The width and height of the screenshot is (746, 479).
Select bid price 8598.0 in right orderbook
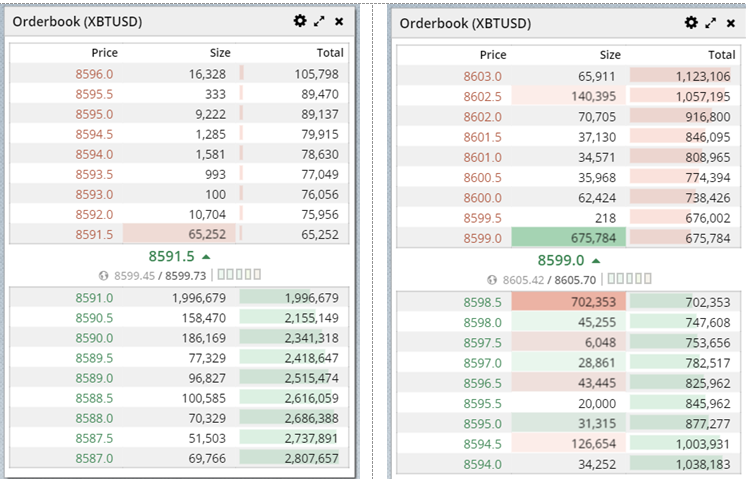(482, 322)
